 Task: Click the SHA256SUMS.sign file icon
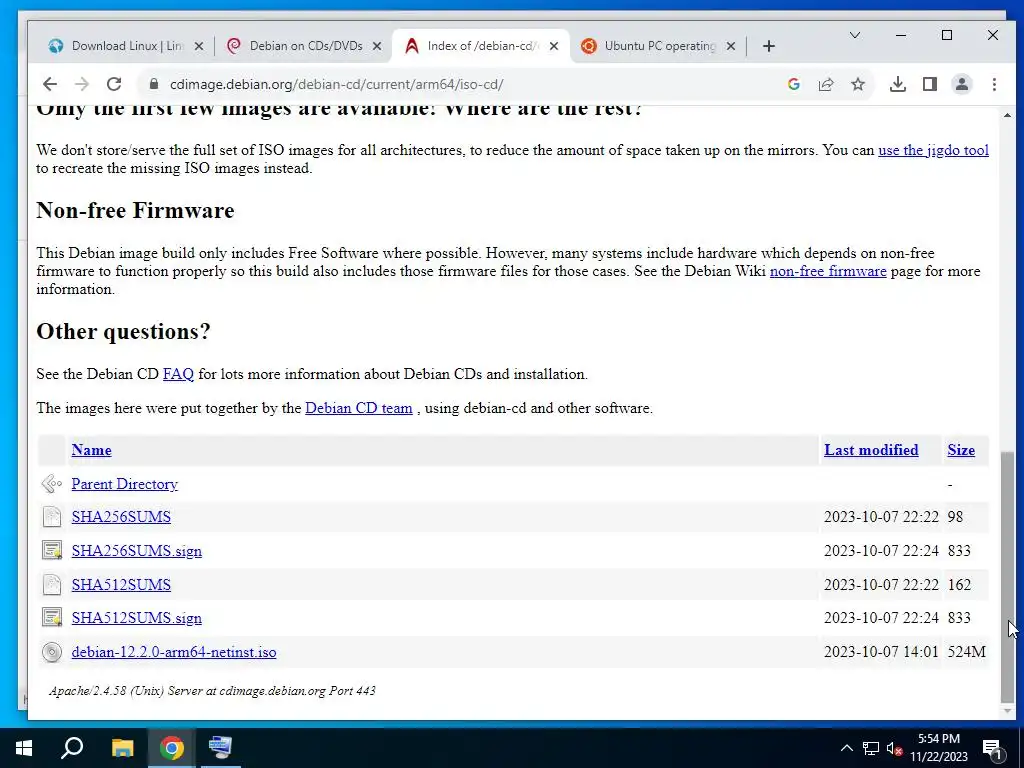pyautogui.click(x=52, y=551)
